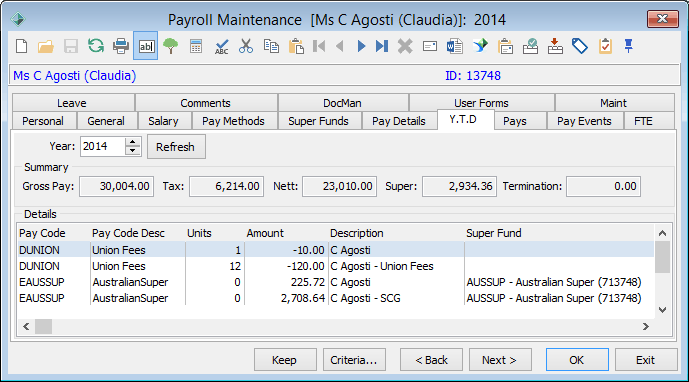Go to next record blue arrow
The image size is (689, 382).
[361, 46]
